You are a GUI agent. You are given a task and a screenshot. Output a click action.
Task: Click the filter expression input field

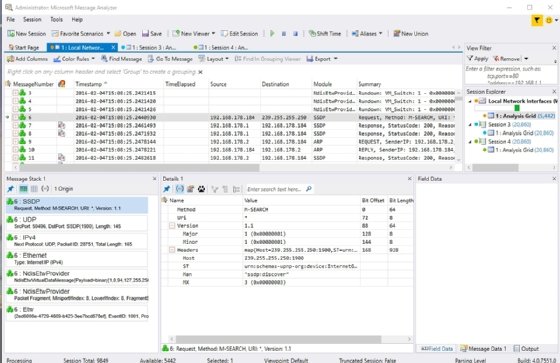511,75
